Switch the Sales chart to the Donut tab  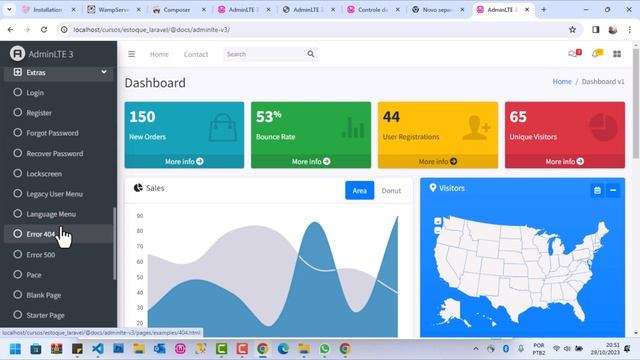(391, 191)
